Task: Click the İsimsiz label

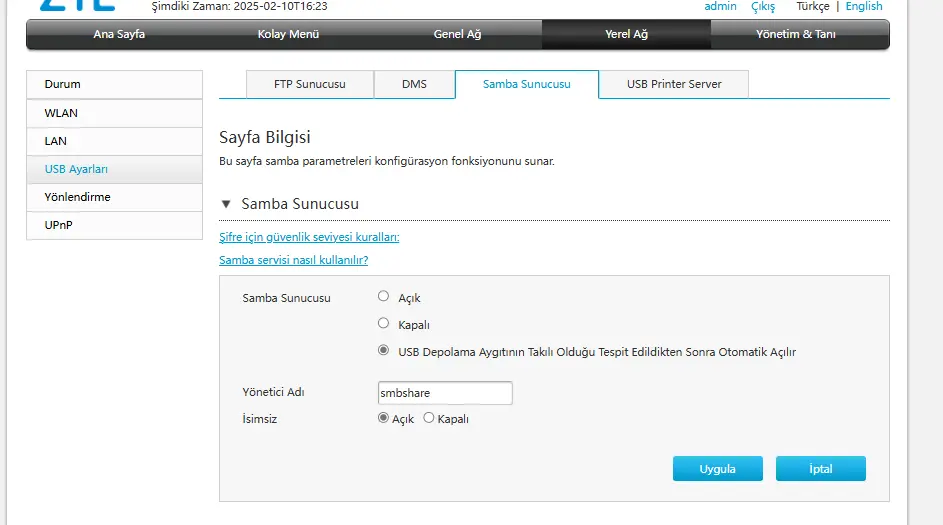Action: (x=259, y=419)
